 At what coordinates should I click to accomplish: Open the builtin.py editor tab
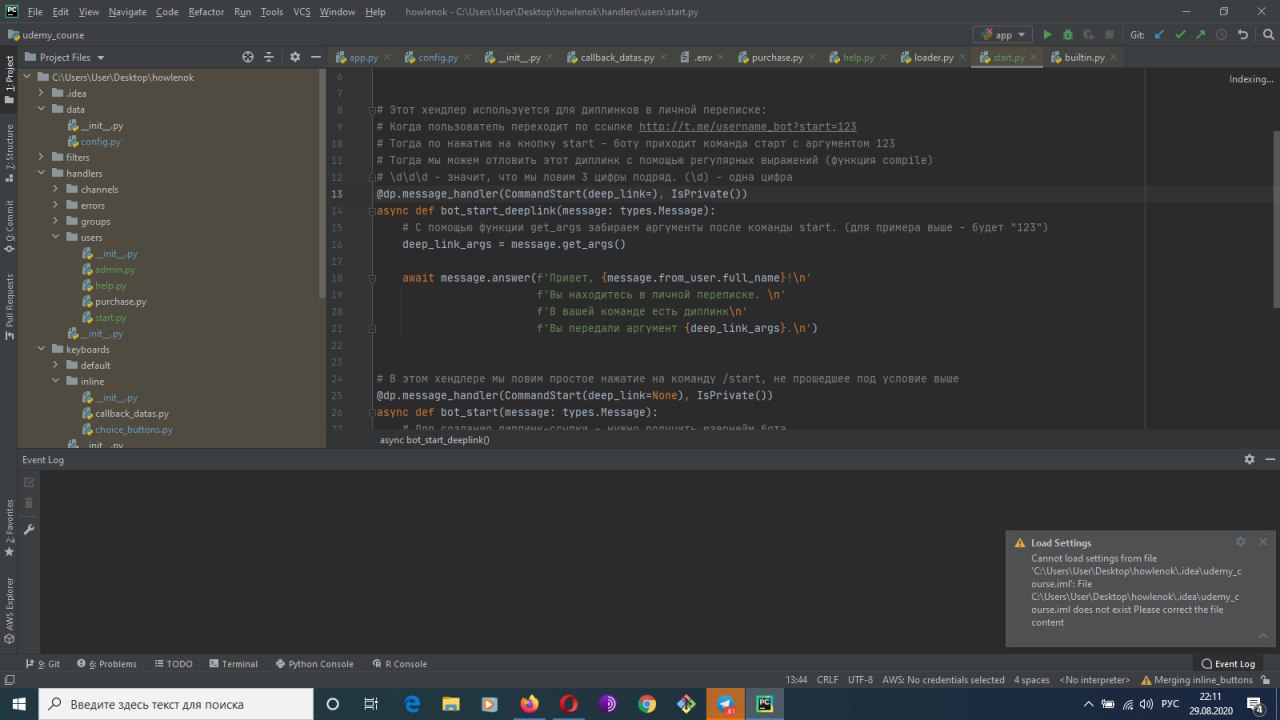(x=1084, y=58)
